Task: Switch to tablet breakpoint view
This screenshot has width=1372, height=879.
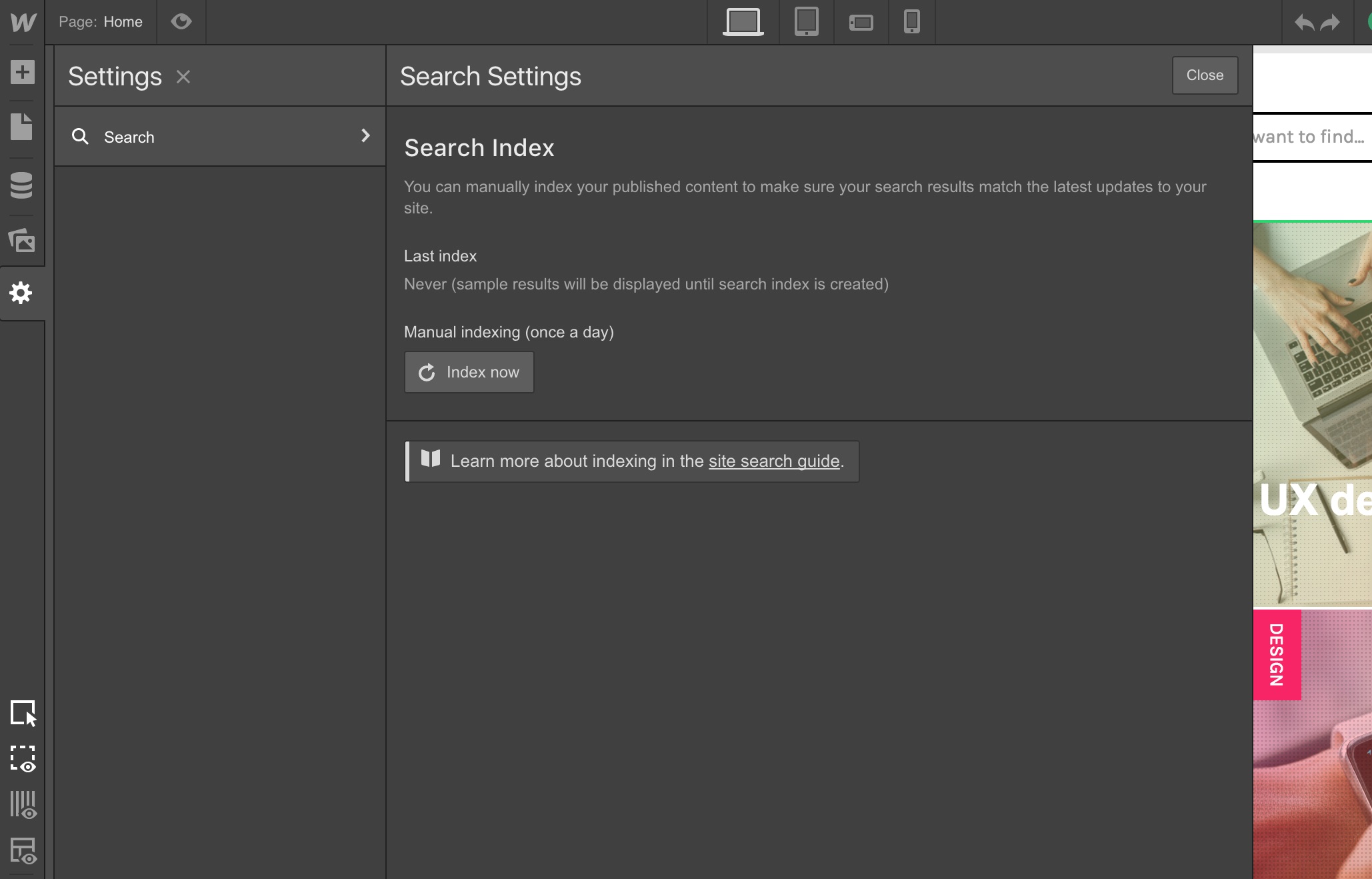Action: (x=806, y=22)
